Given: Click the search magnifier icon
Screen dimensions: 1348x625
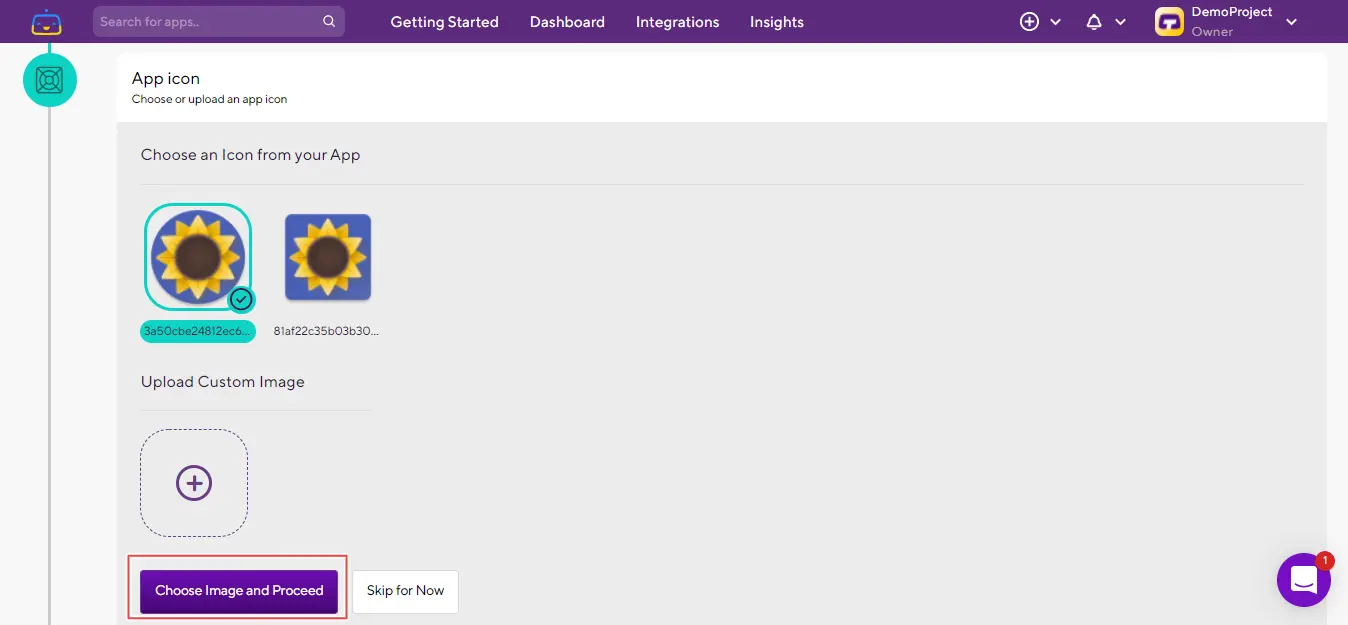Looking at the screenshot, I should coord(329,21).
